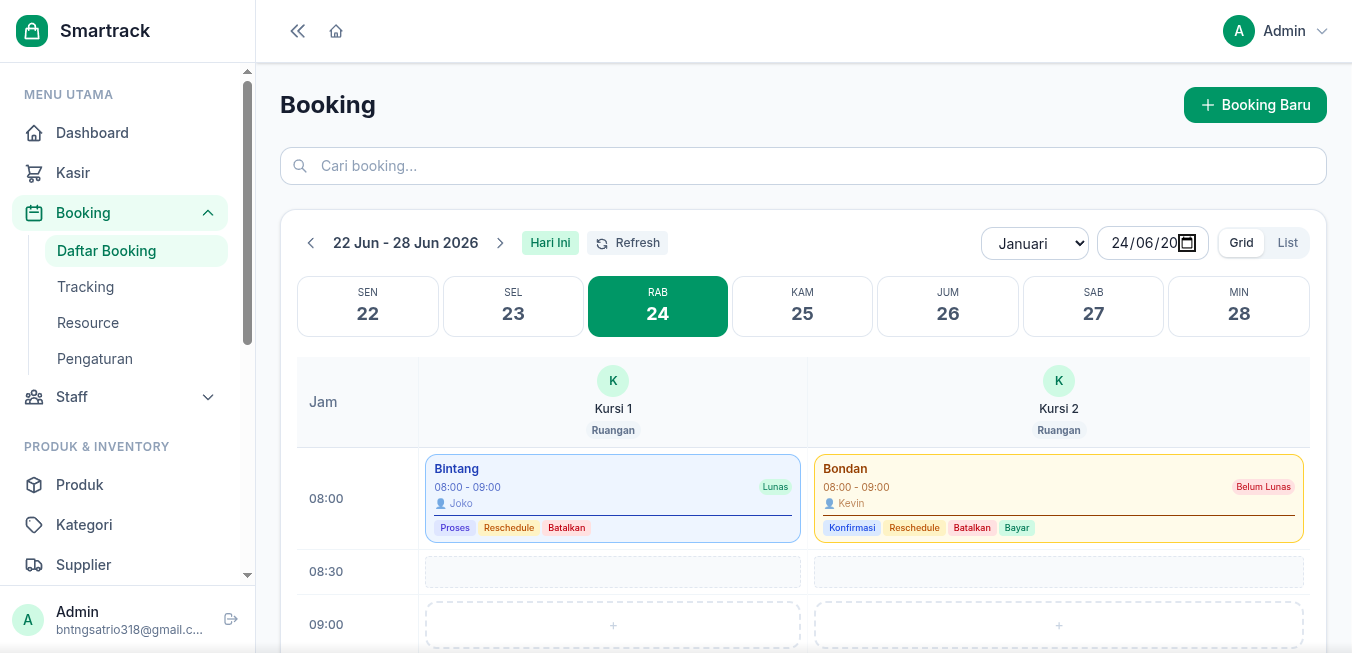
Task: Open the date picker calendar icon
Action: (1187, 243)
